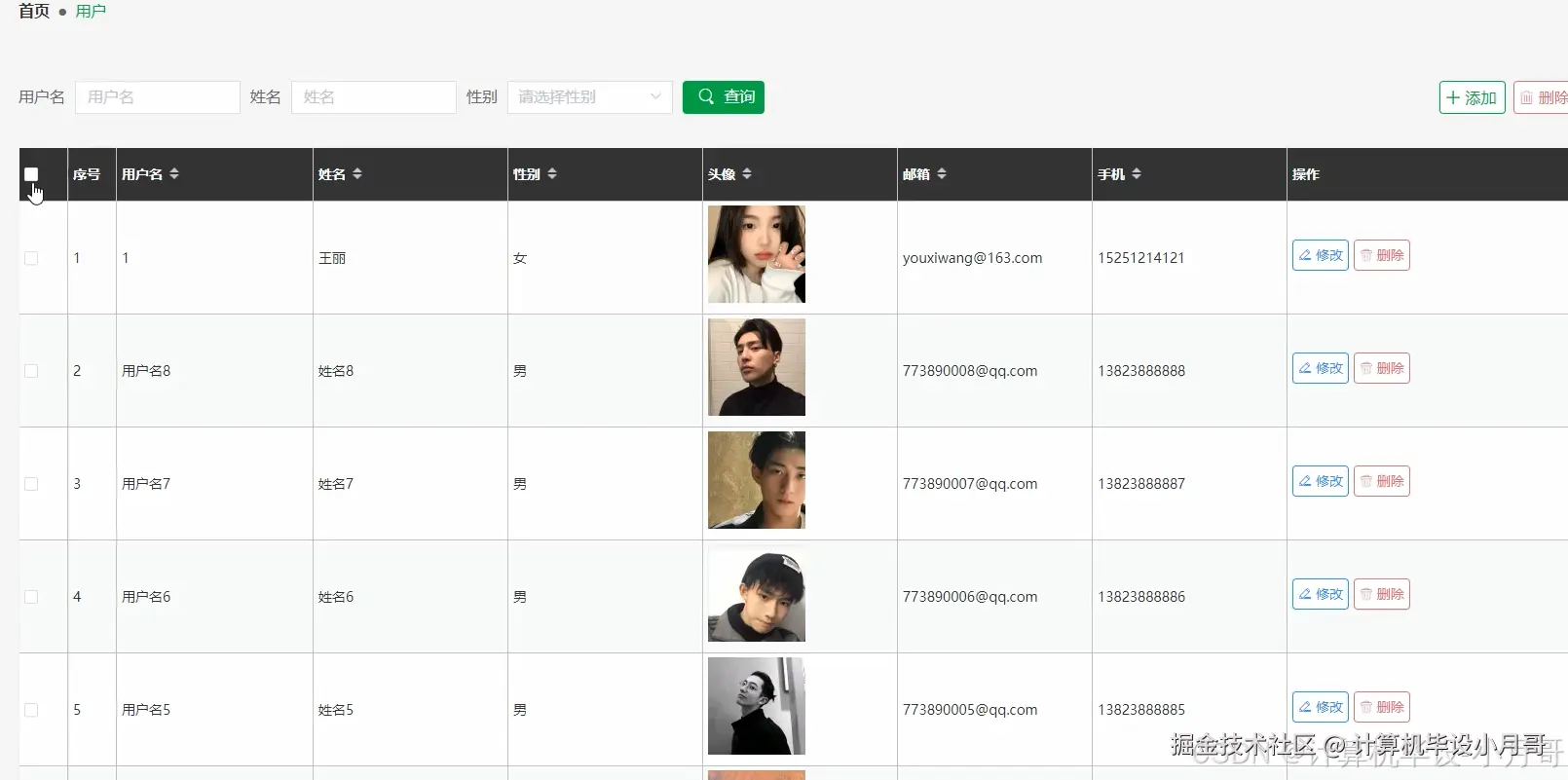Sort table by 手机 column arrows
This screenshot has height=780, width=1568.
pos(1137,173)
